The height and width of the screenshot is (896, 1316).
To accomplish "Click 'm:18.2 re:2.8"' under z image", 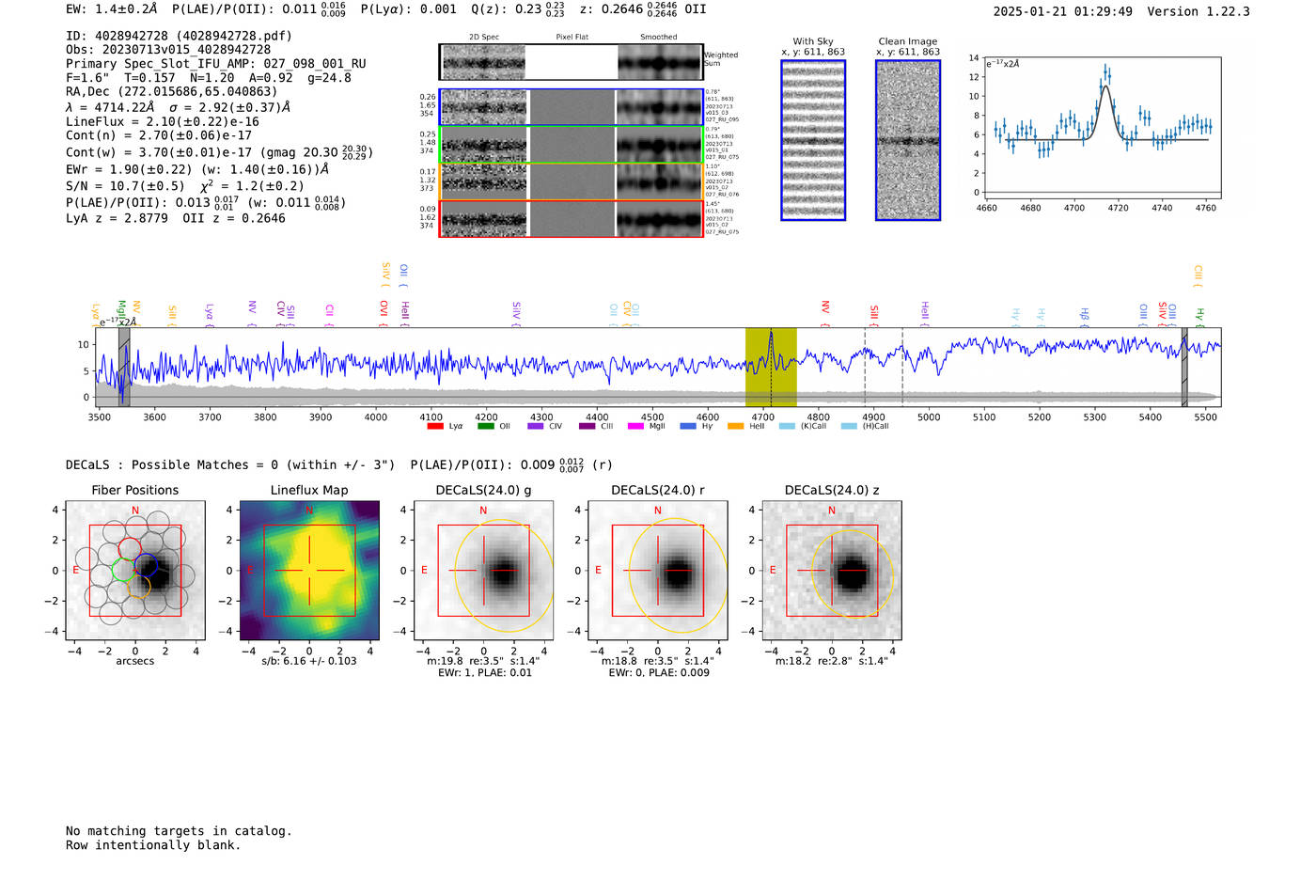I will 809,661.
